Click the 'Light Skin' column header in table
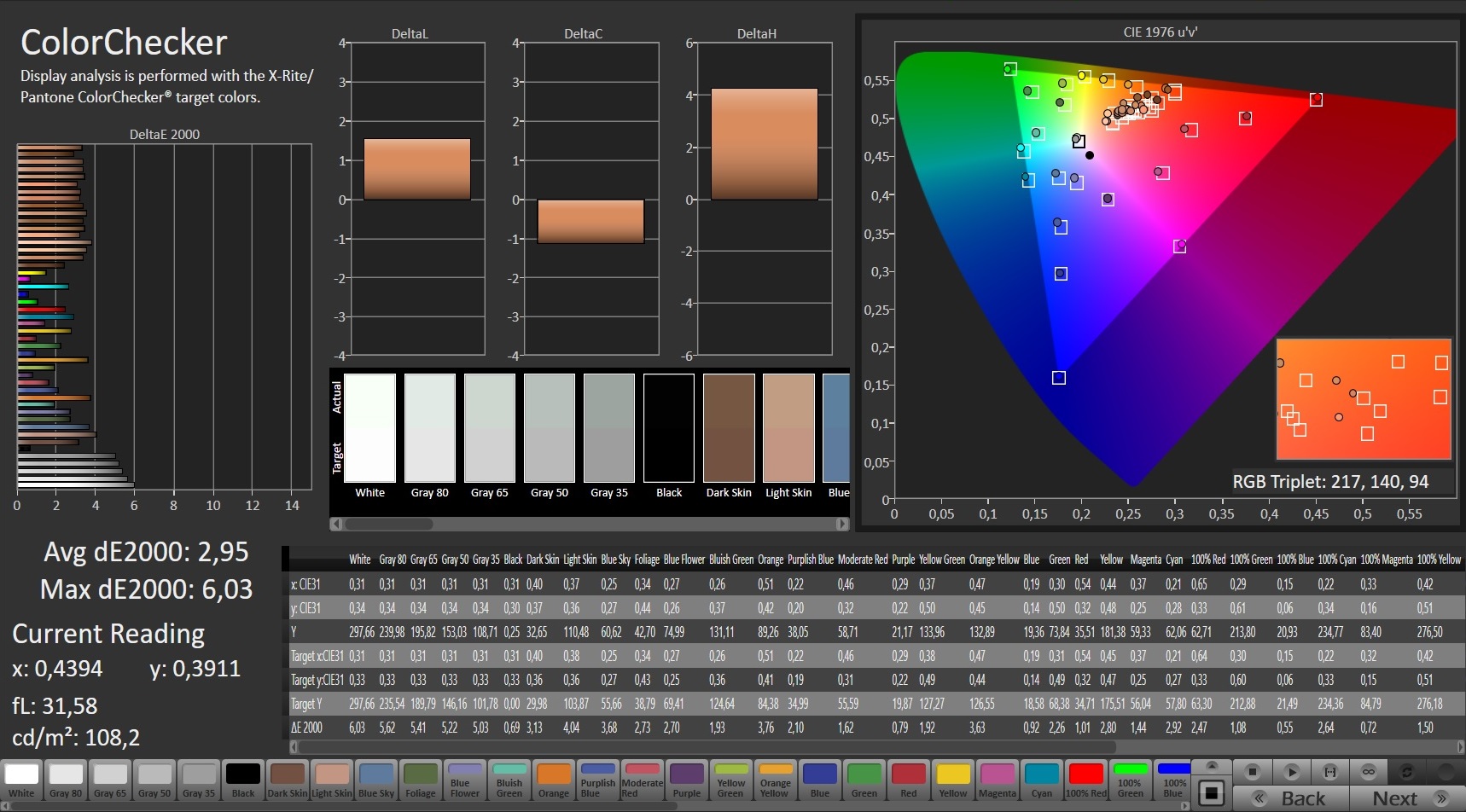1466x812 pixels. point(579,560)
